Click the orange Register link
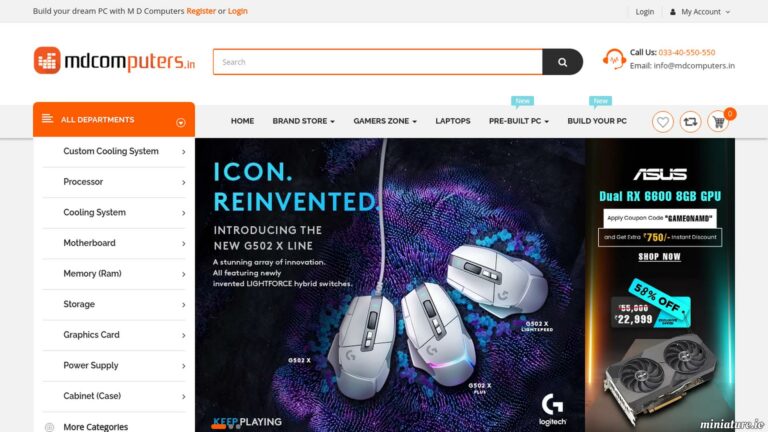The height and width of the screenshot is (432, 768). [x=201, y=11]
